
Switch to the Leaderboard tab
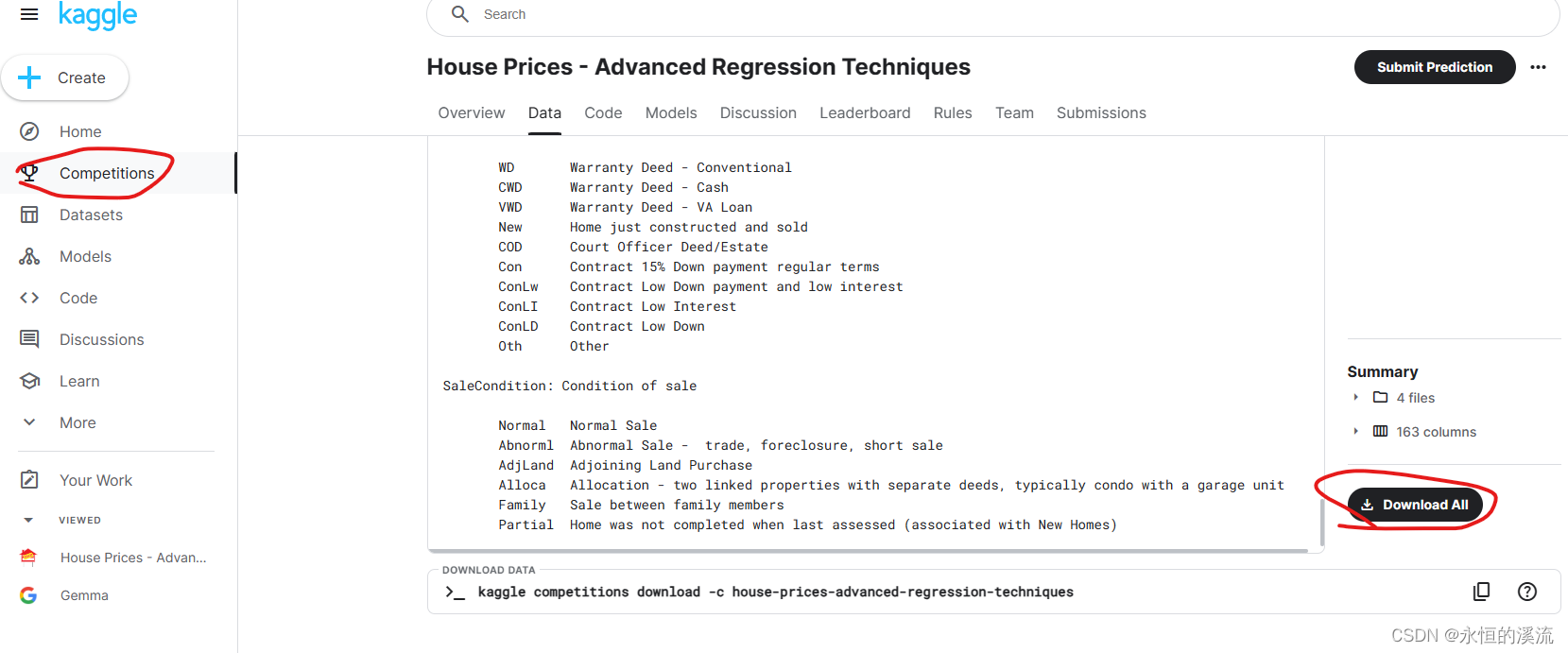(864, 113)
